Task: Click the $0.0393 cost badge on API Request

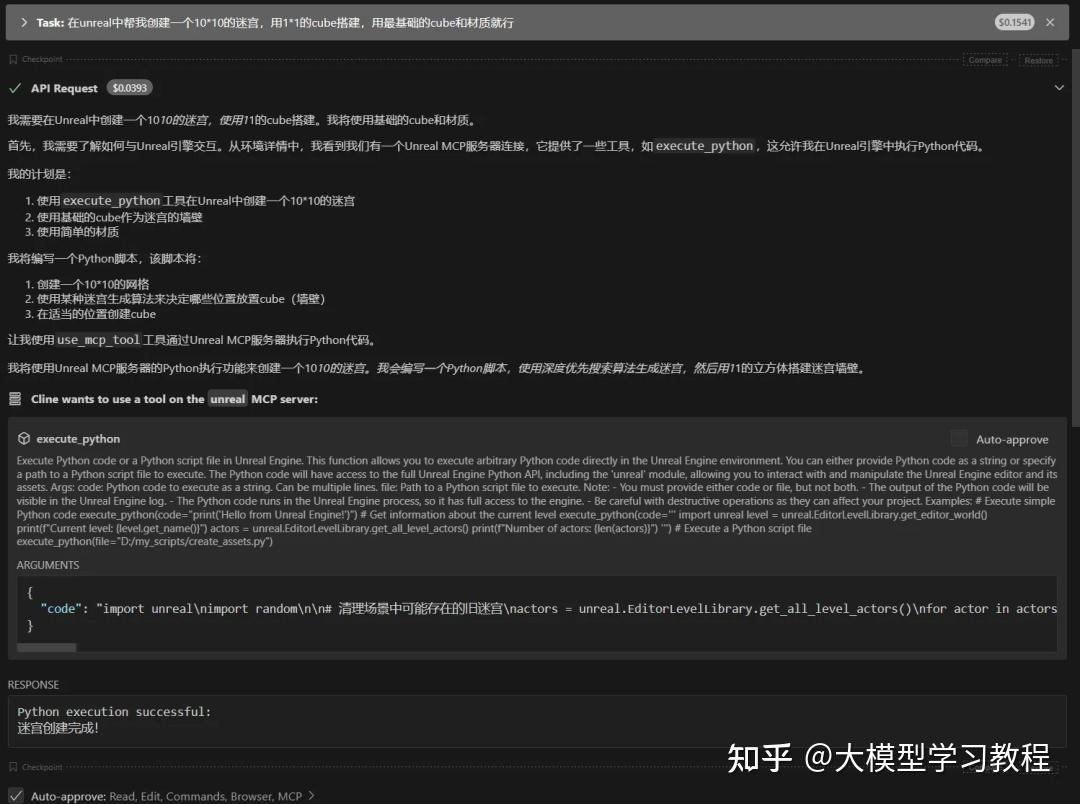Action: pyautogui.click(x=130, y=87)
